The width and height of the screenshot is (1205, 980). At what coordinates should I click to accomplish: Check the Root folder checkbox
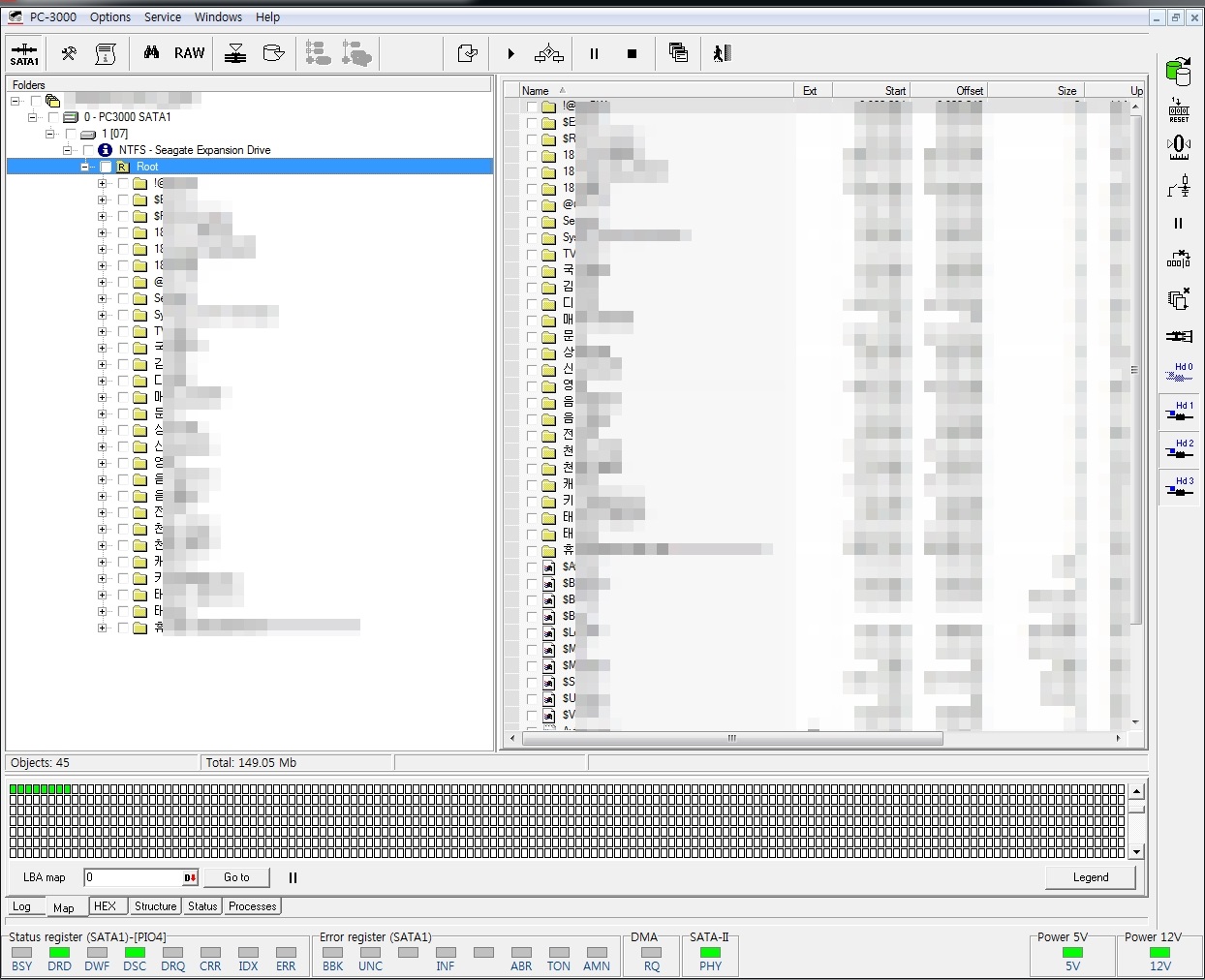(x=106, y=167)
